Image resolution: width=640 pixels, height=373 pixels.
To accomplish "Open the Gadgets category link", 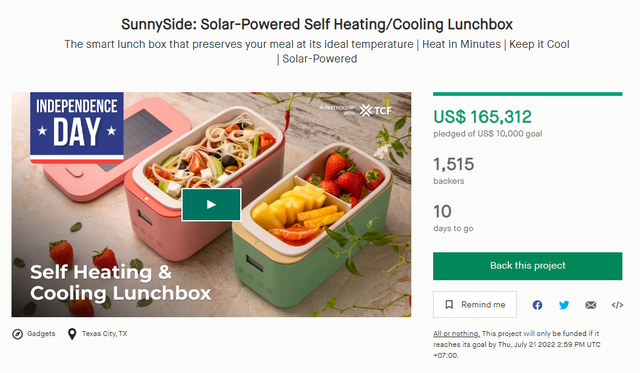I will [x=41, y=333].
